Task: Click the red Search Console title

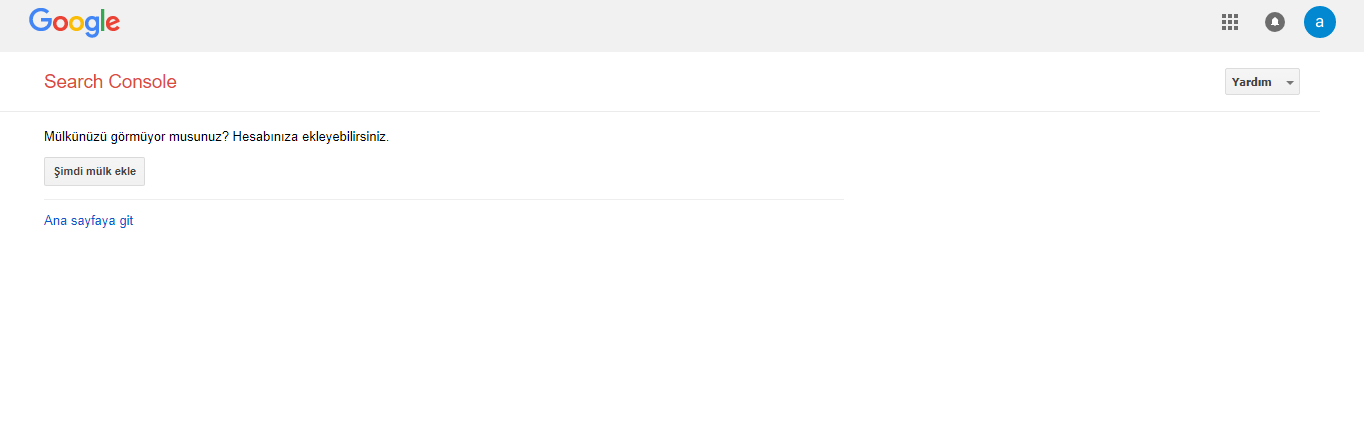Action: click(x=110, y=82)
